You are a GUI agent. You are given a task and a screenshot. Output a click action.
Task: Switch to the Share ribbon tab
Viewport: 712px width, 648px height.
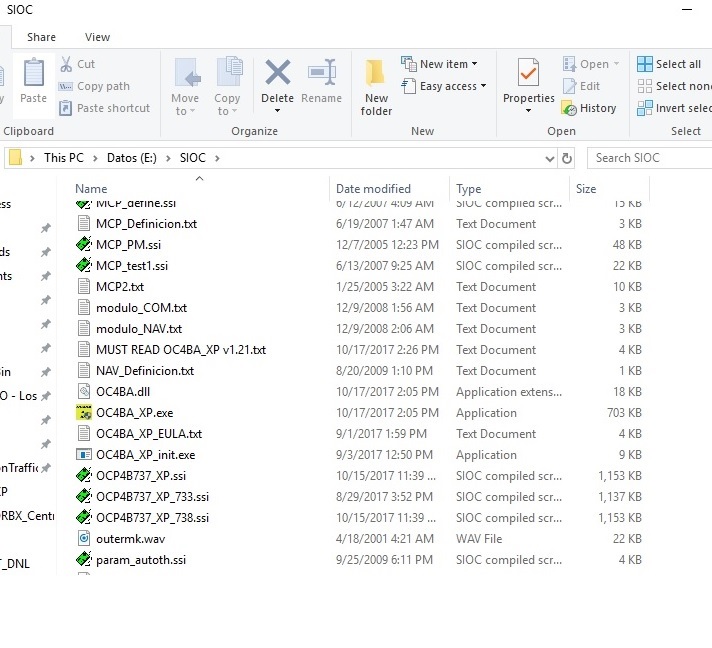point(41,37)
